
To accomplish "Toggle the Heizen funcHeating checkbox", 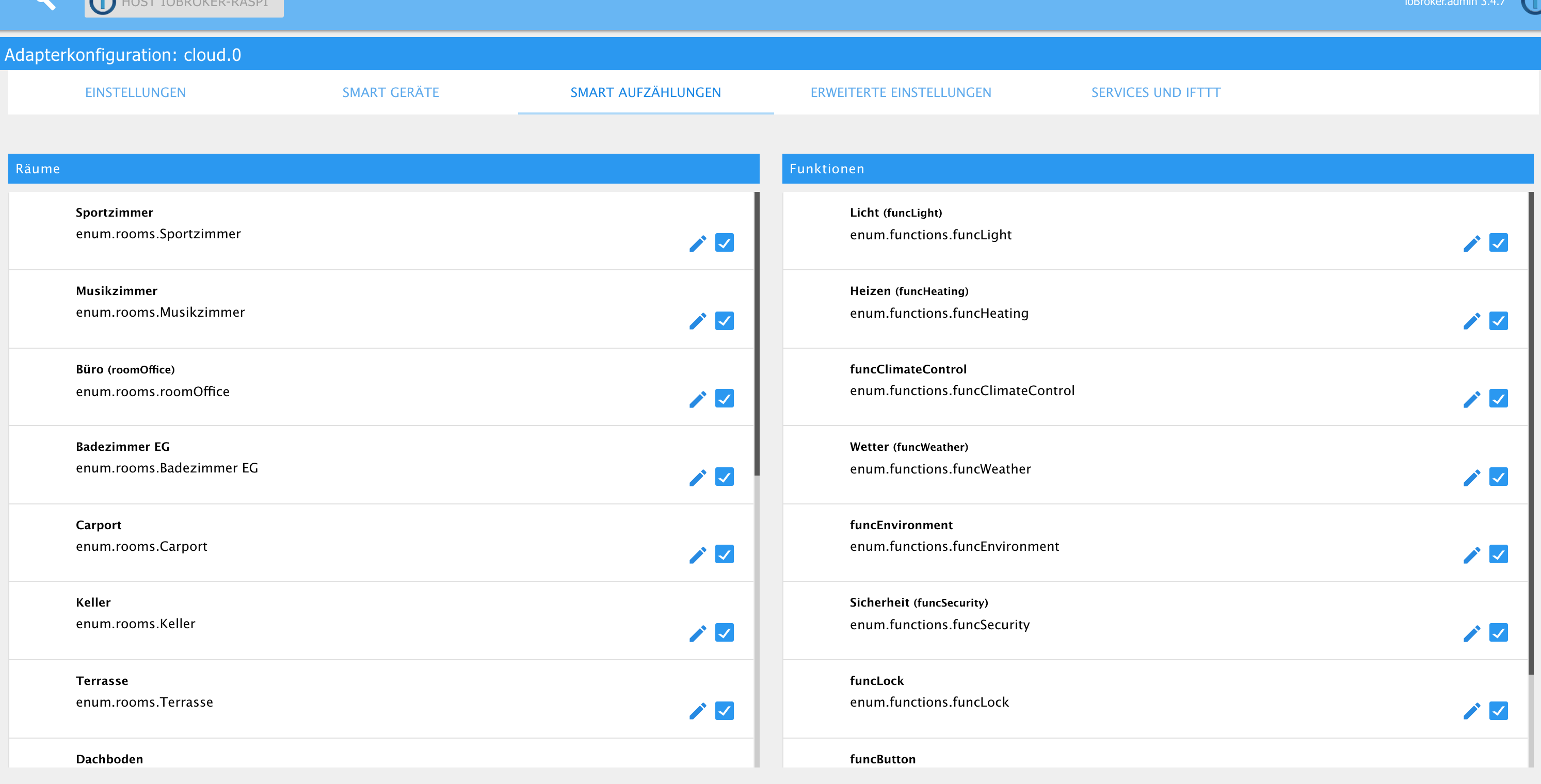I will pos(1499,320).
